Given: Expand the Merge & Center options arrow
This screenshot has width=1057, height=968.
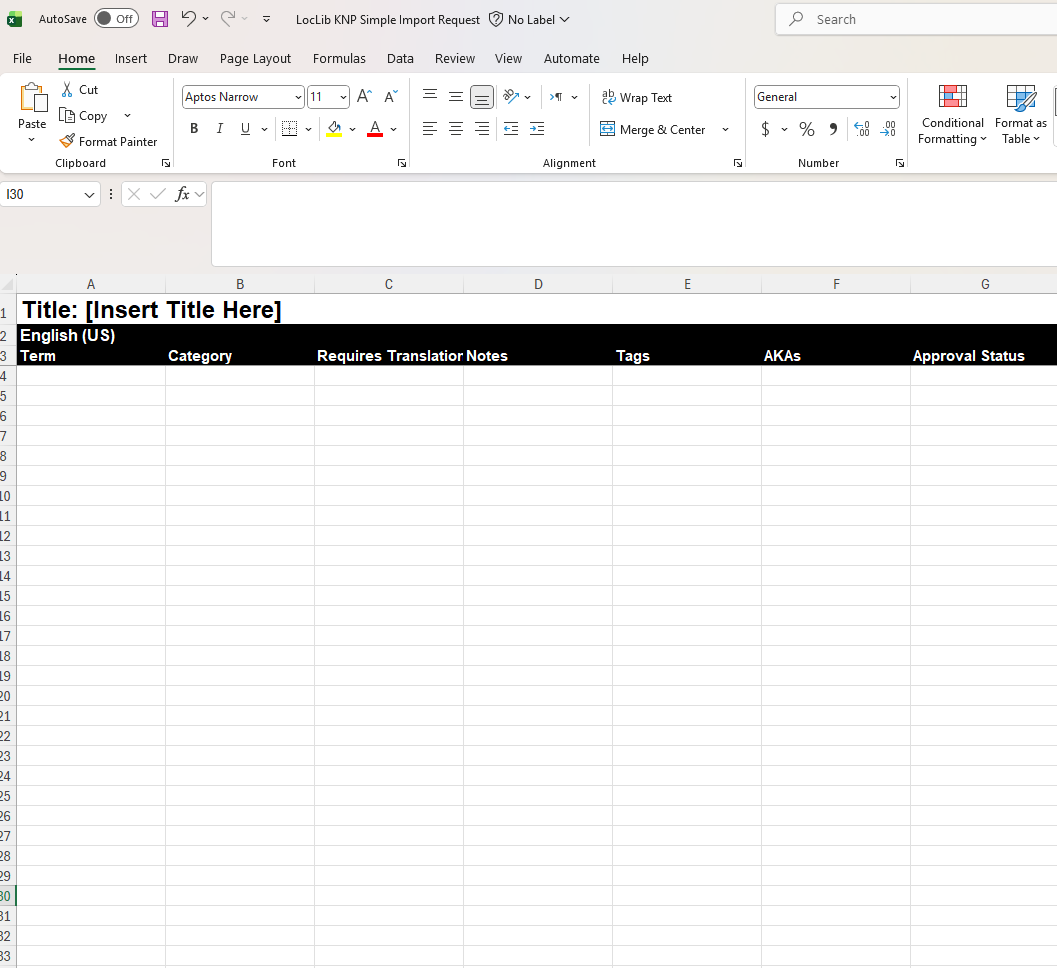Looking at the screenshot, I should (725, 129).
